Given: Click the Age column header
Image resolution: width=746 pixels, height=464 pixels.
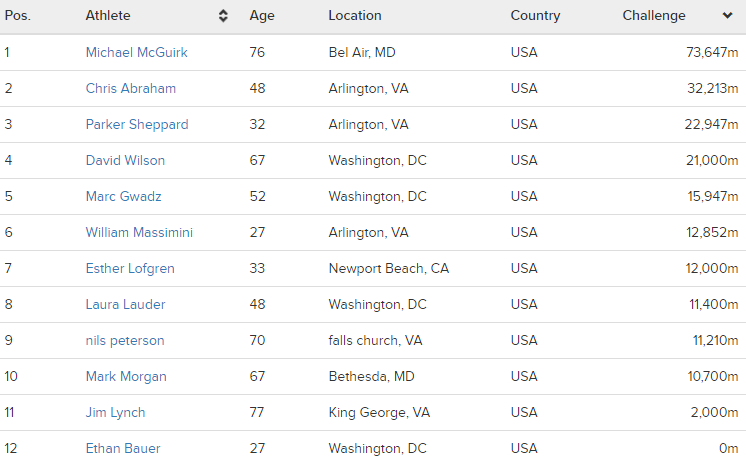Looking at the screenshot, I should coord(261,16).
